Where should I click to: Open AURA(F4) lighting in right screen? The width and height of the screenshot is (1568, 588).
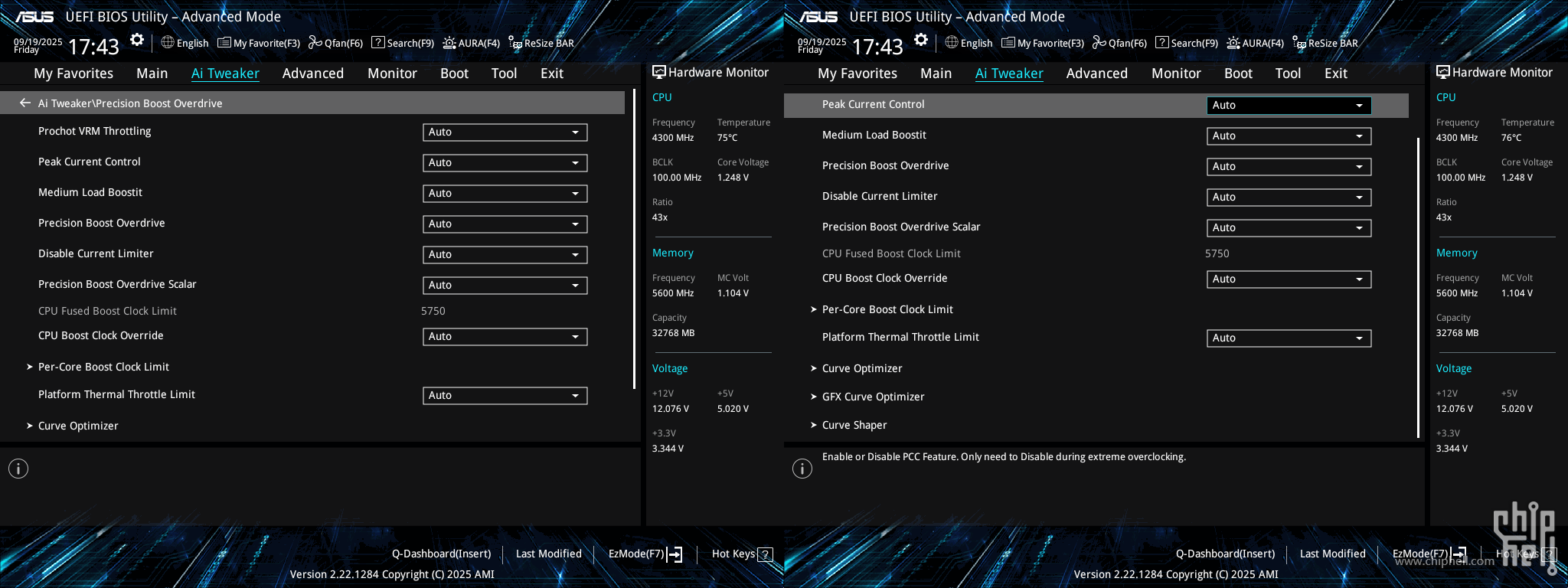(1256, 43)
